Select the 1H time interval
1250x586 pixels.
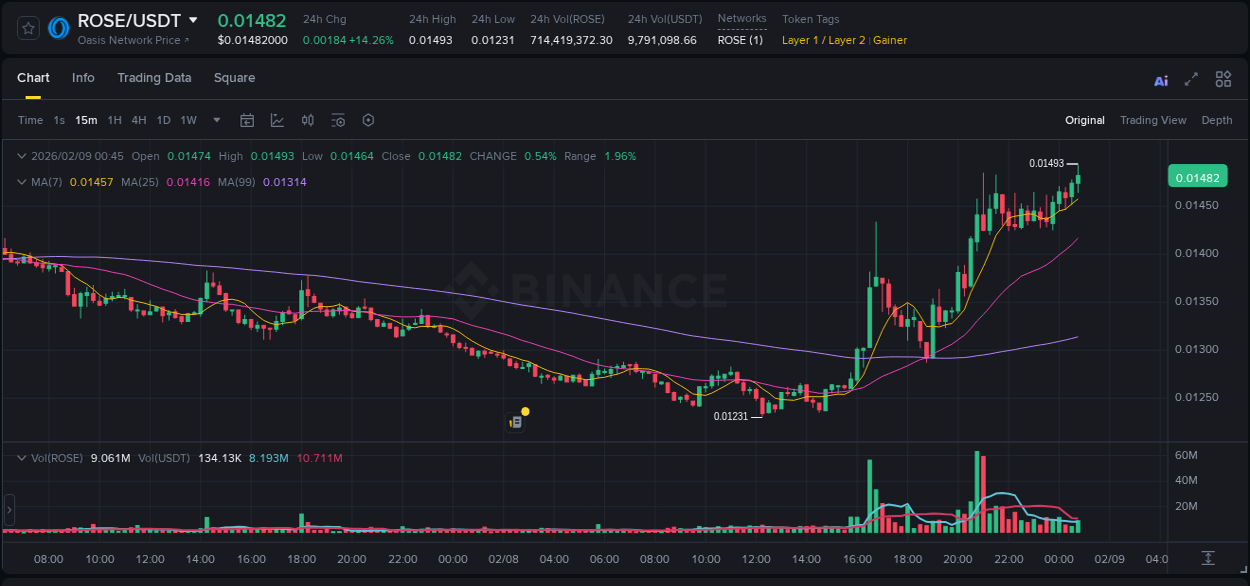tap(114, 120)
